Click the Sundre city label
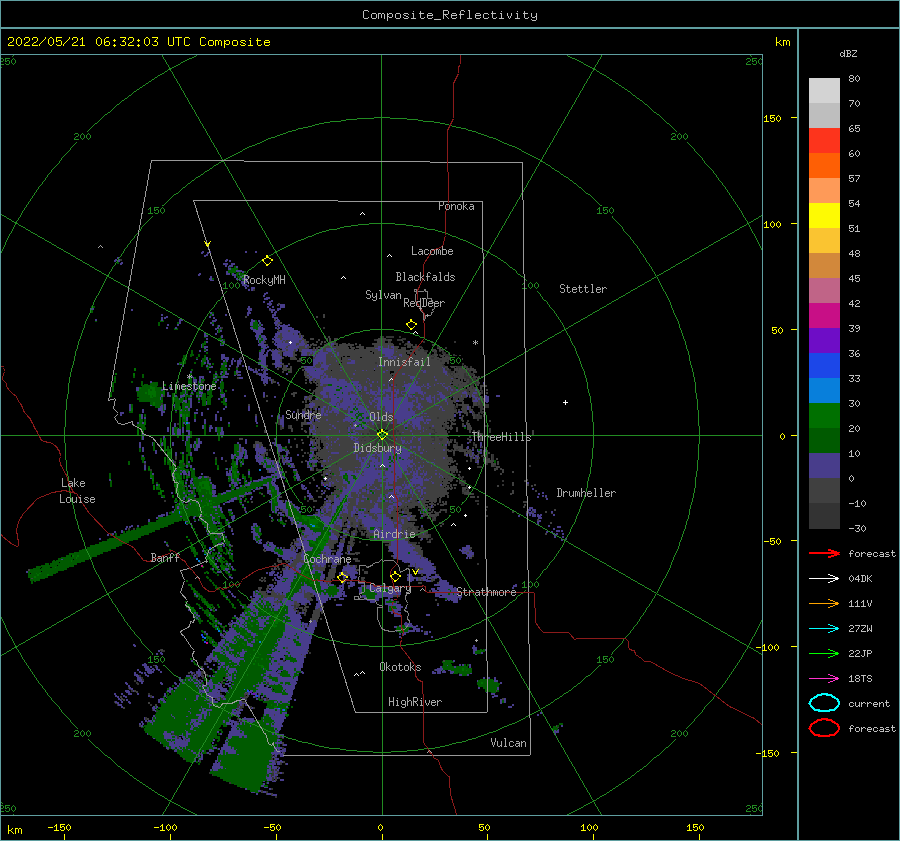900x841 pixels. coord(303,414)
